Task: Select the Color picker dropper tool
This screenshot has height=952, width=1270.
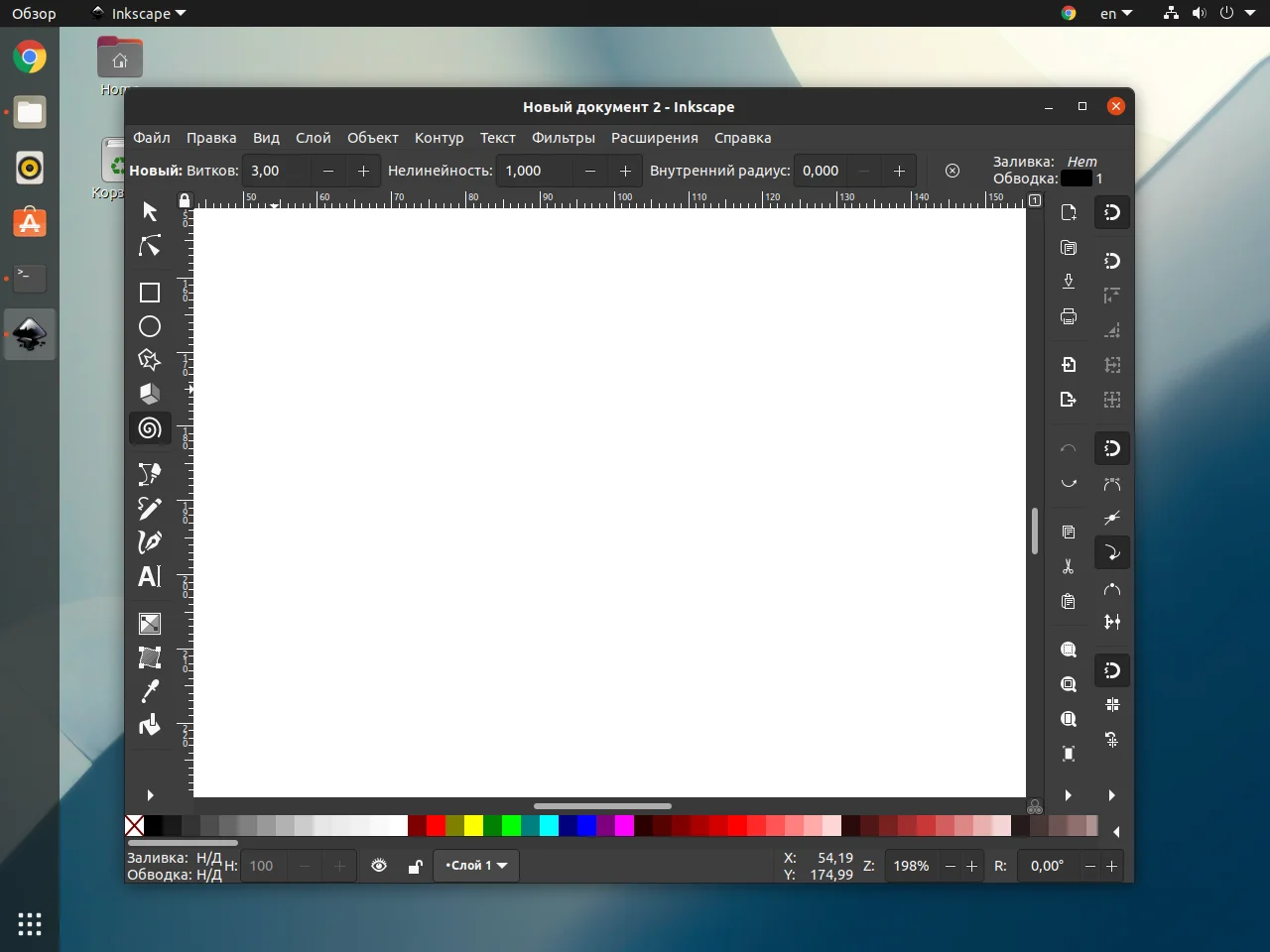Action: coord(150,691)
